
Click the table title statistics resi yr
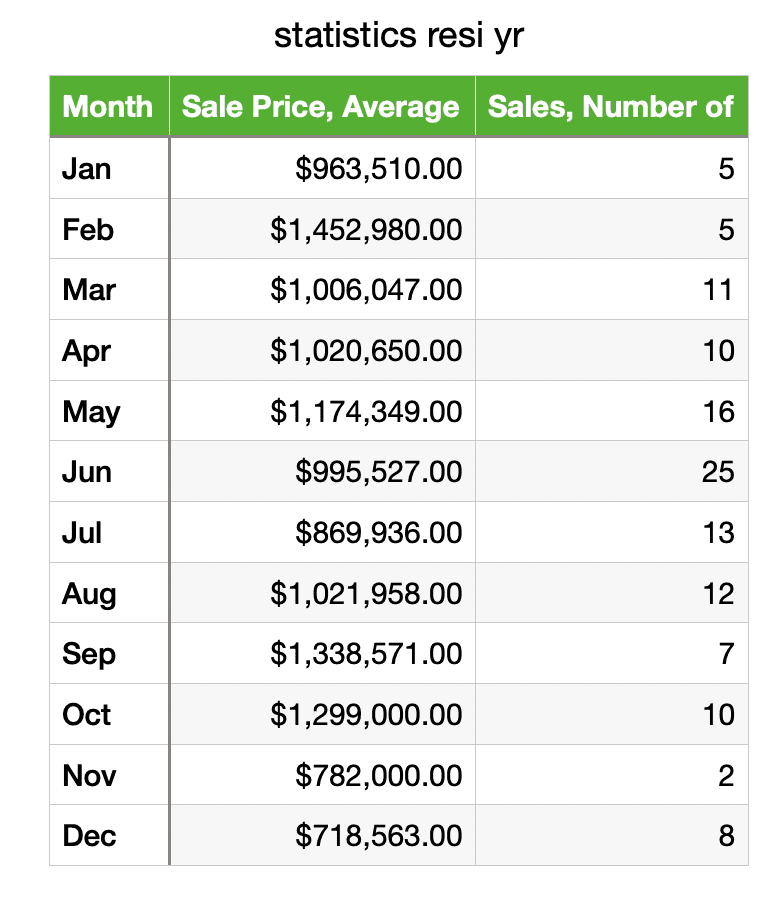click(x=398, y=36)
